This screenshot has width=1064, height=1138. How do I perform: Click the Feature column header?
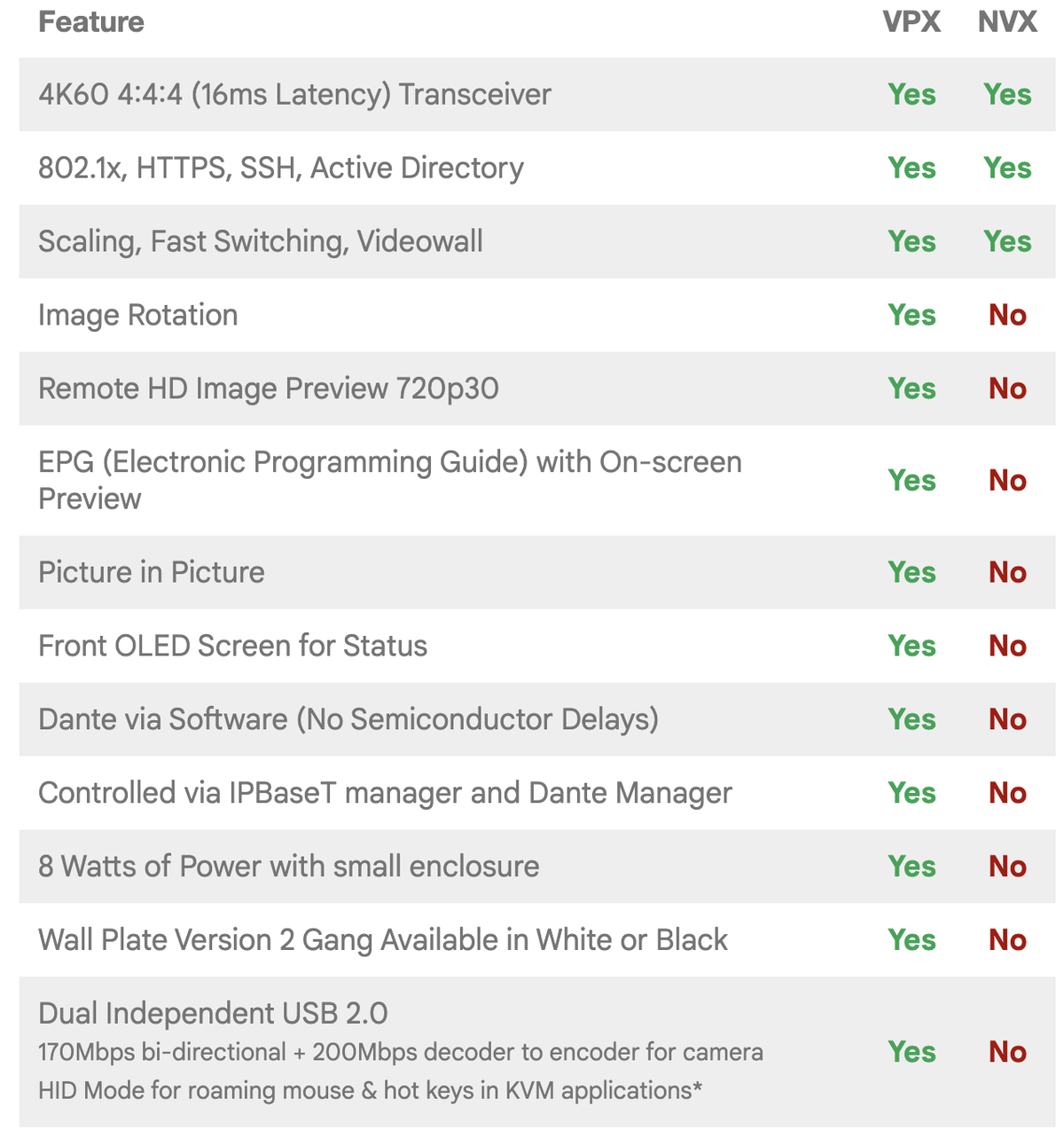point(90,22)
